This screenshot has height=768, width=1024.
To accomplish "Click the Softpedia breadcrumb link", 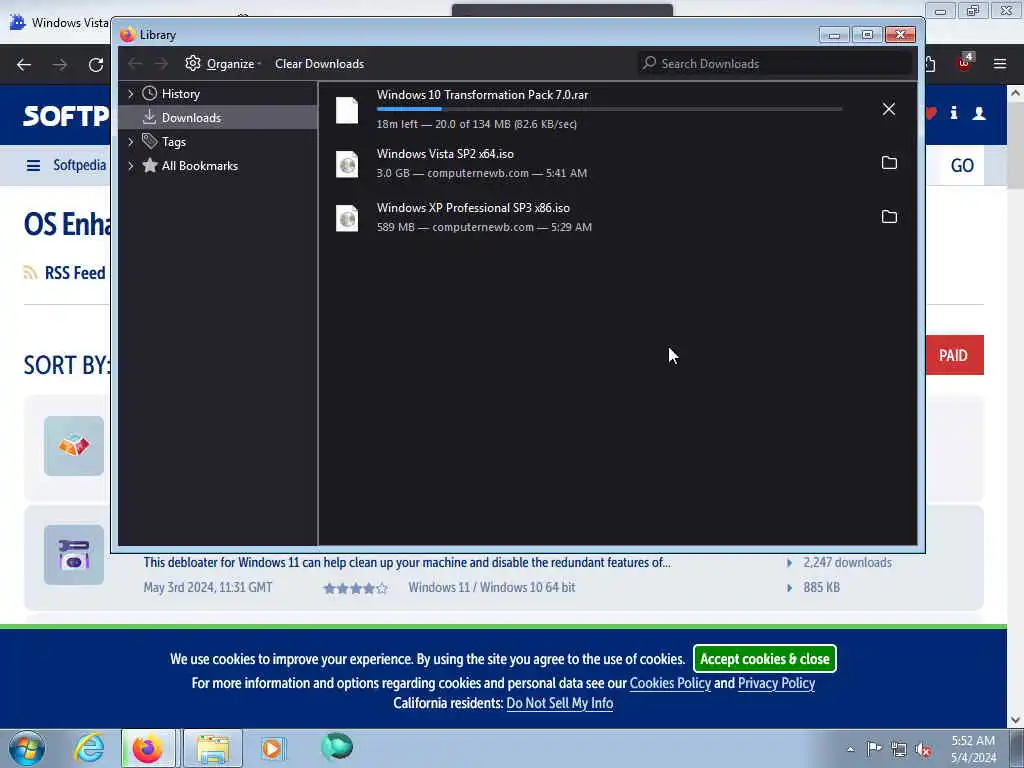I will click(x=80, y=165).
